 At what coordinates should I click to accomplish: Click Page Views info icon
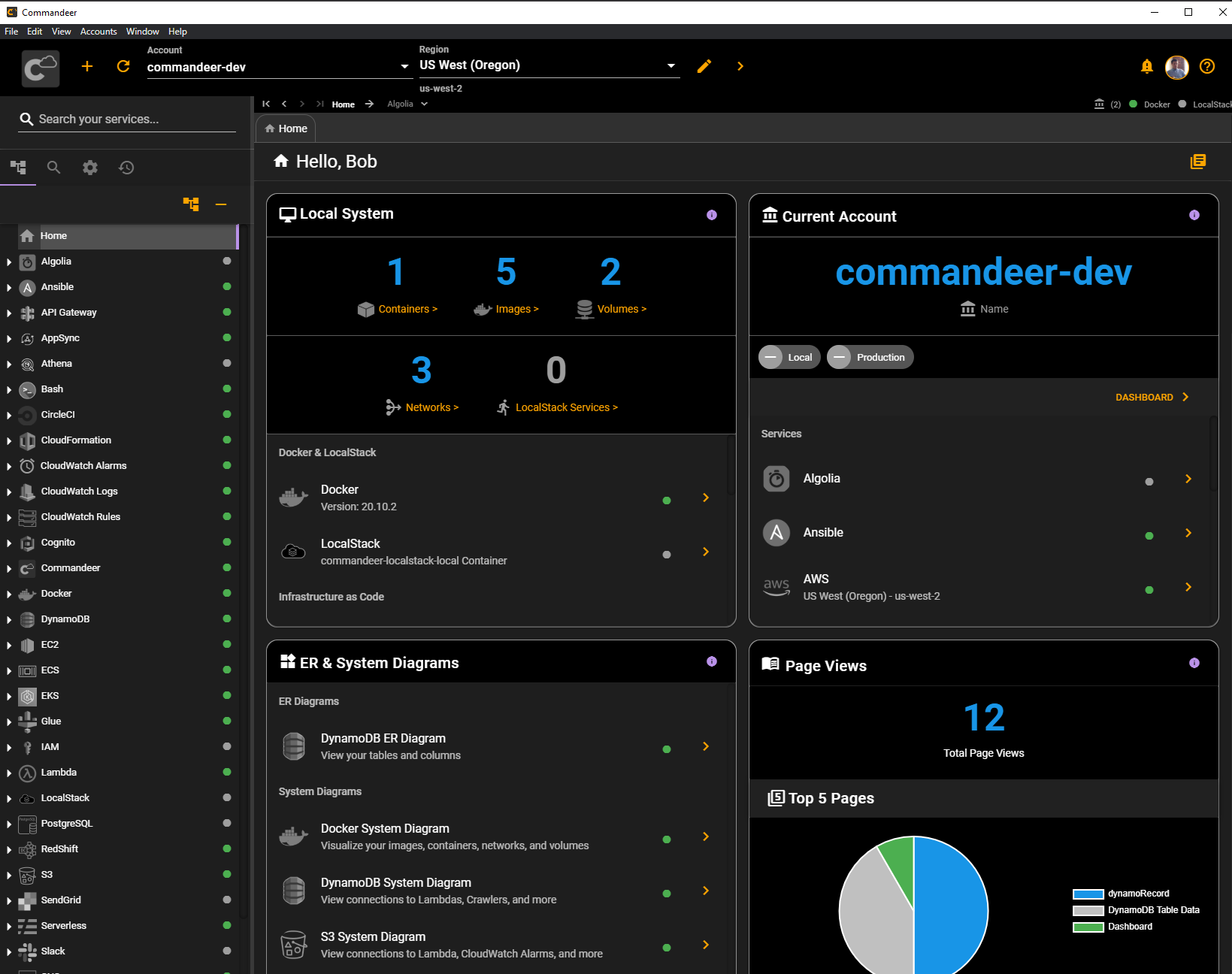click(x=1194, y=663)
